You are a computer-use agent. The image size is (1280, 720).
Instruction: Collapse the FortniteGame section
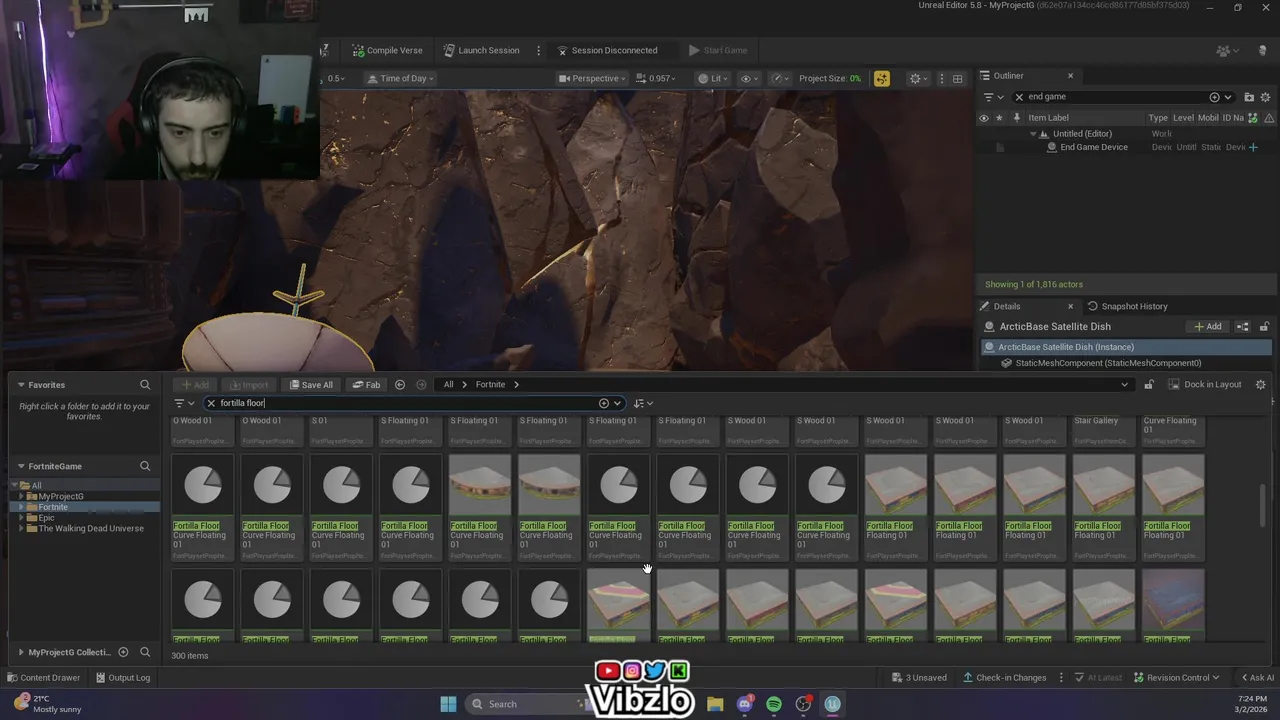(x=21, y=466)
